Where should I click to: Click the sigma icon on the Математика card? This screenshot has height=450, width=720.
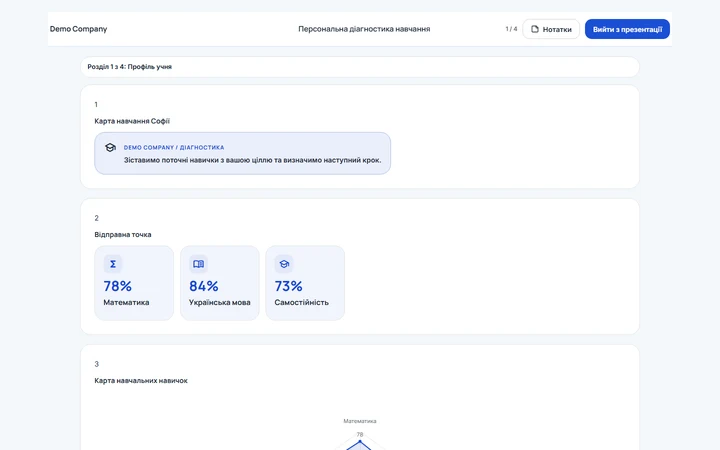coord(112,264)
